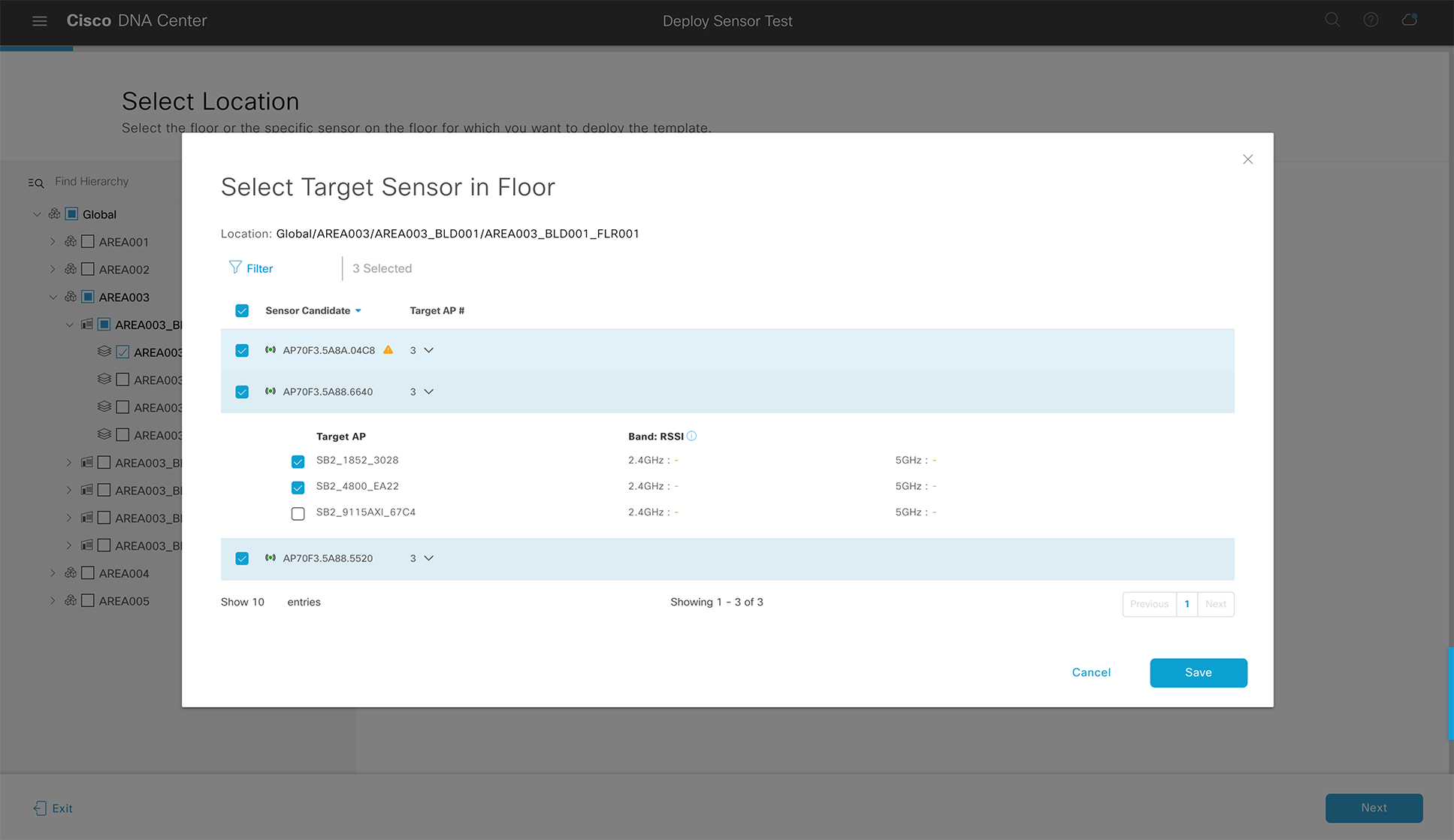Click the Band RSSI info icon
Screen dimensions: 1454x840
tap(691, 436)
